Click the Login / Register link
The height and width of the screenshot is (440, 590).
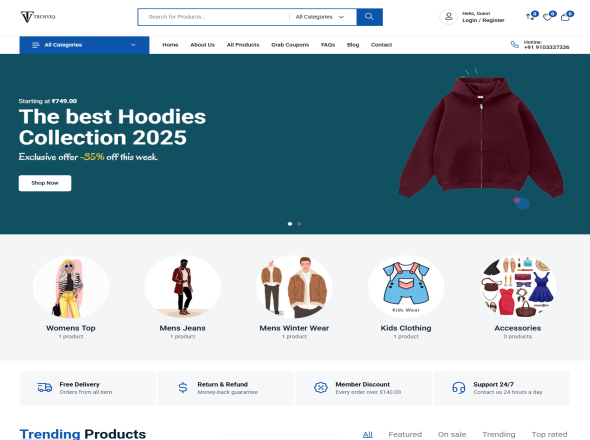click(x=483, y=20)
